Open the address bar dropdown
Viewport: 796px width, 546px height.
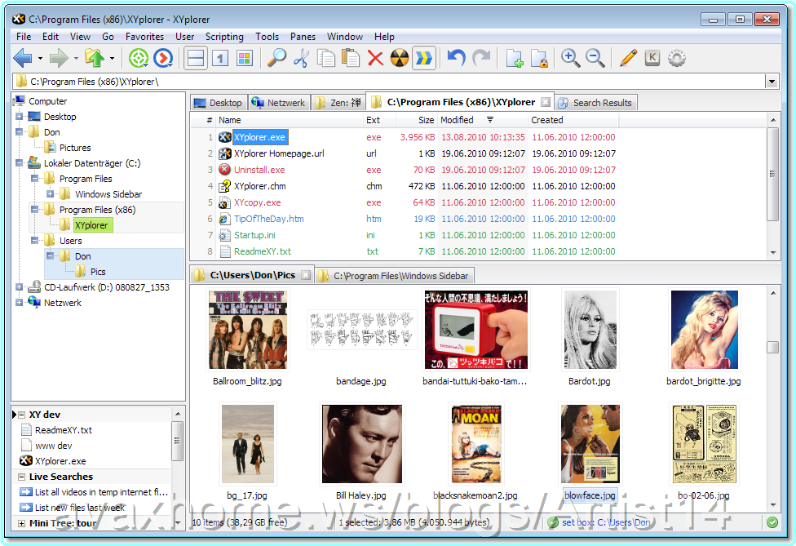click(772, 82)
